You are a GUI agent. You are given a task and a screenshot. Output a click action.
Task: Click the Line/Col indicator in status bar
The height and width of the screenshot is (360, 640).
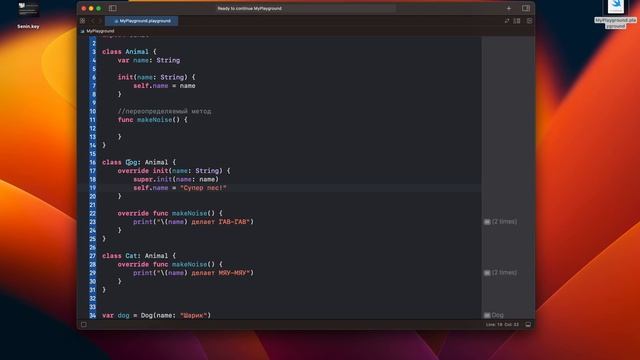pos(502,324)
